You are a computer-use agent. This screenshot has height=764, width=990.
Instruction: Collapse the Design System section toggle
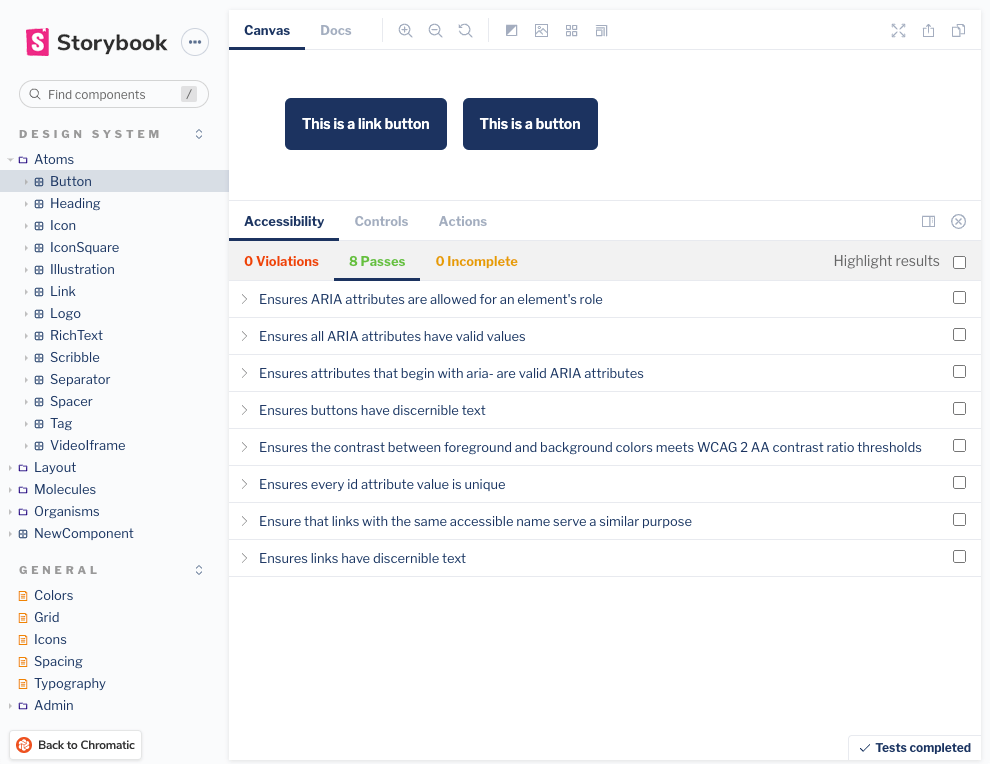[x=199, y=134]
